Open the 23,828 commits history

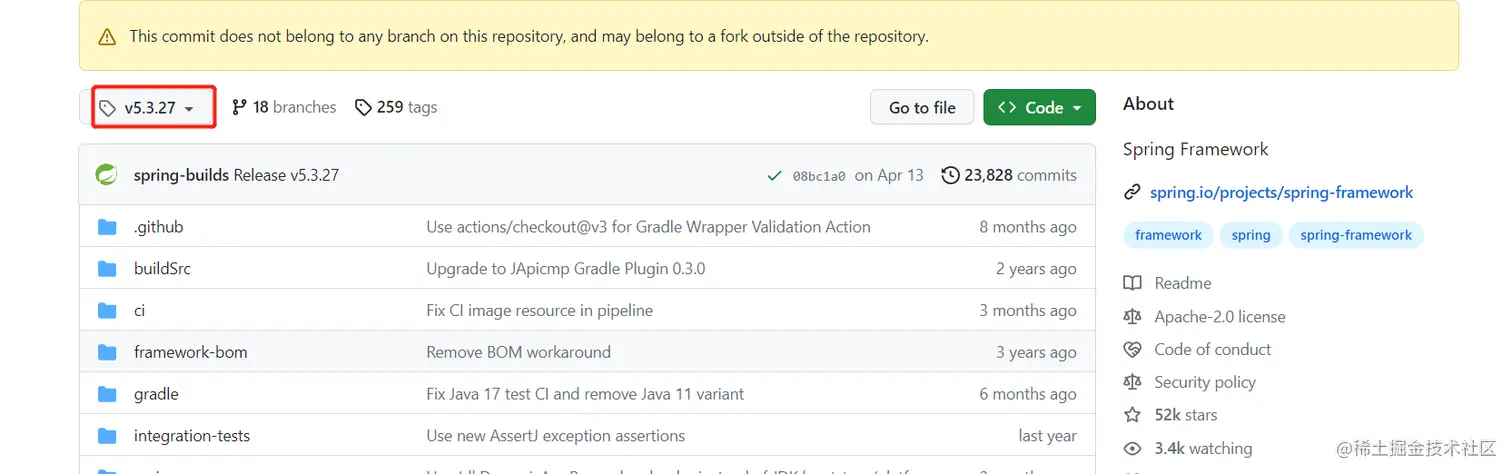click(x=1010, y=175)
